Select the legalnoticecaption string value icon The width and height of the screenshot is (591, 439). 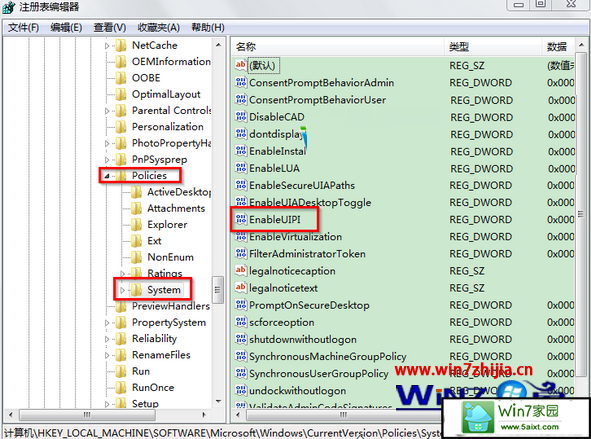(241, 270)
